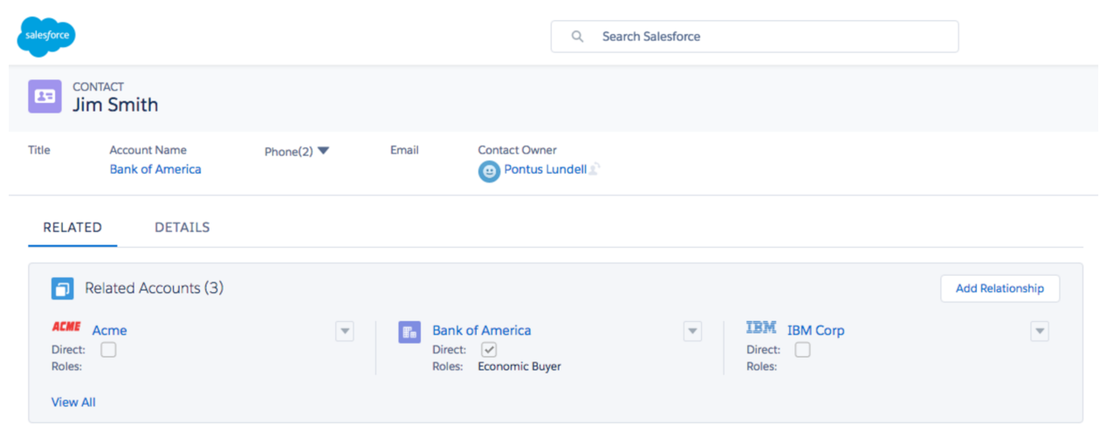Click the red ACME logo icon
The width and height of the screenshot is (1100, 438).
click(x=66, y=327)
